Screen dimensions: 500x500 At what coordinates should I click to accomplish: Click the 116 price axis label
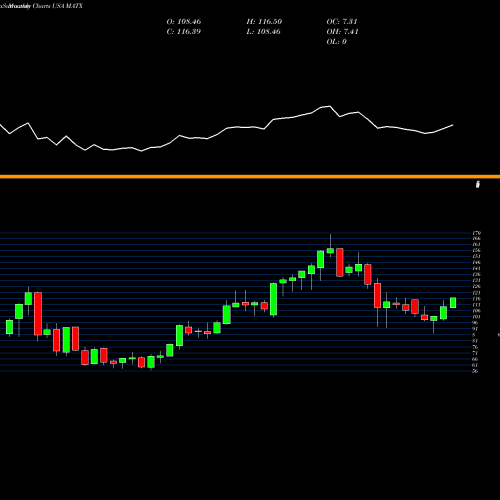click(x=477, y=299)
